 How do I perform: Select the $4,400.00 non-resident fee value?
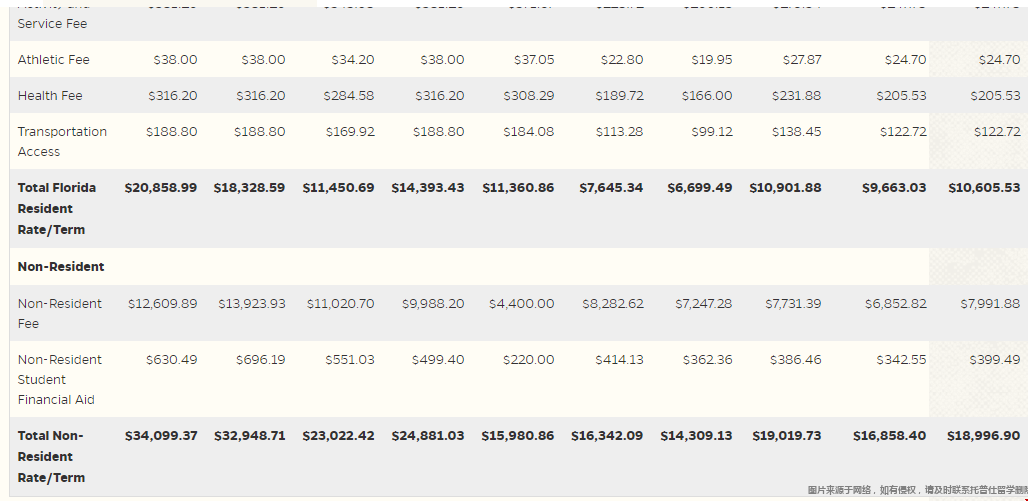click(x=521, y=304)
